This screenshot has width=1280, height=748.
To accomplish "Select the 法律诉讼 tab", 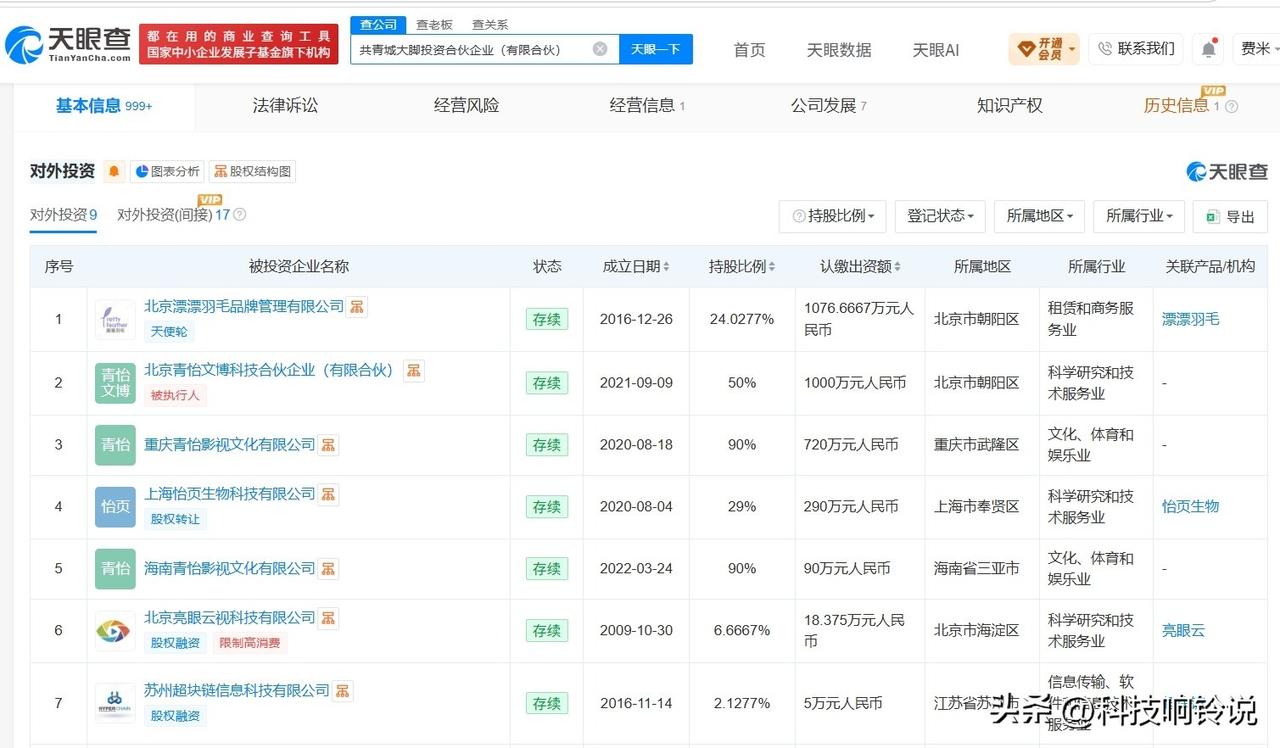I will [x=285, y=106].
